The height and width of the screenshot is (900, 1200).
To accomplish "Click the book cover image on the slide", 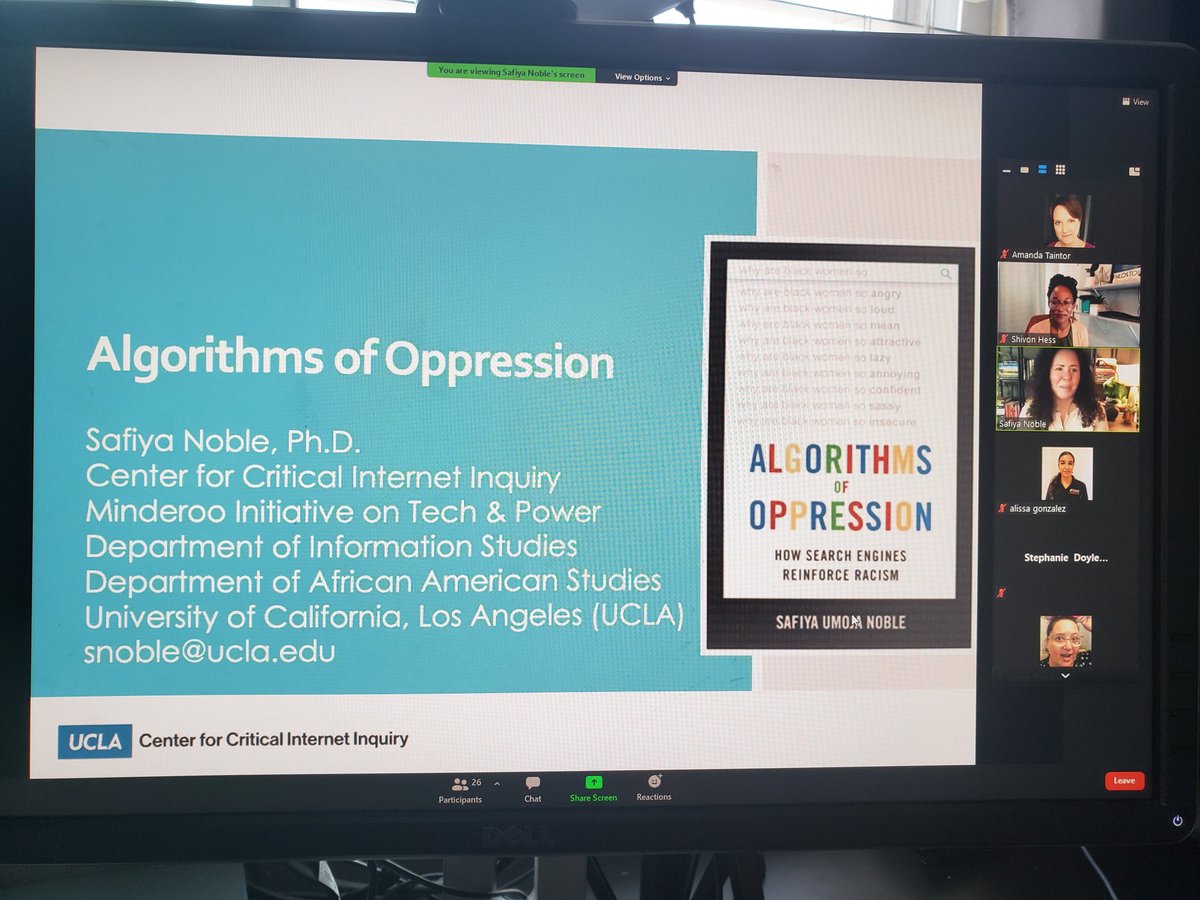I will (x=839, y=446).
